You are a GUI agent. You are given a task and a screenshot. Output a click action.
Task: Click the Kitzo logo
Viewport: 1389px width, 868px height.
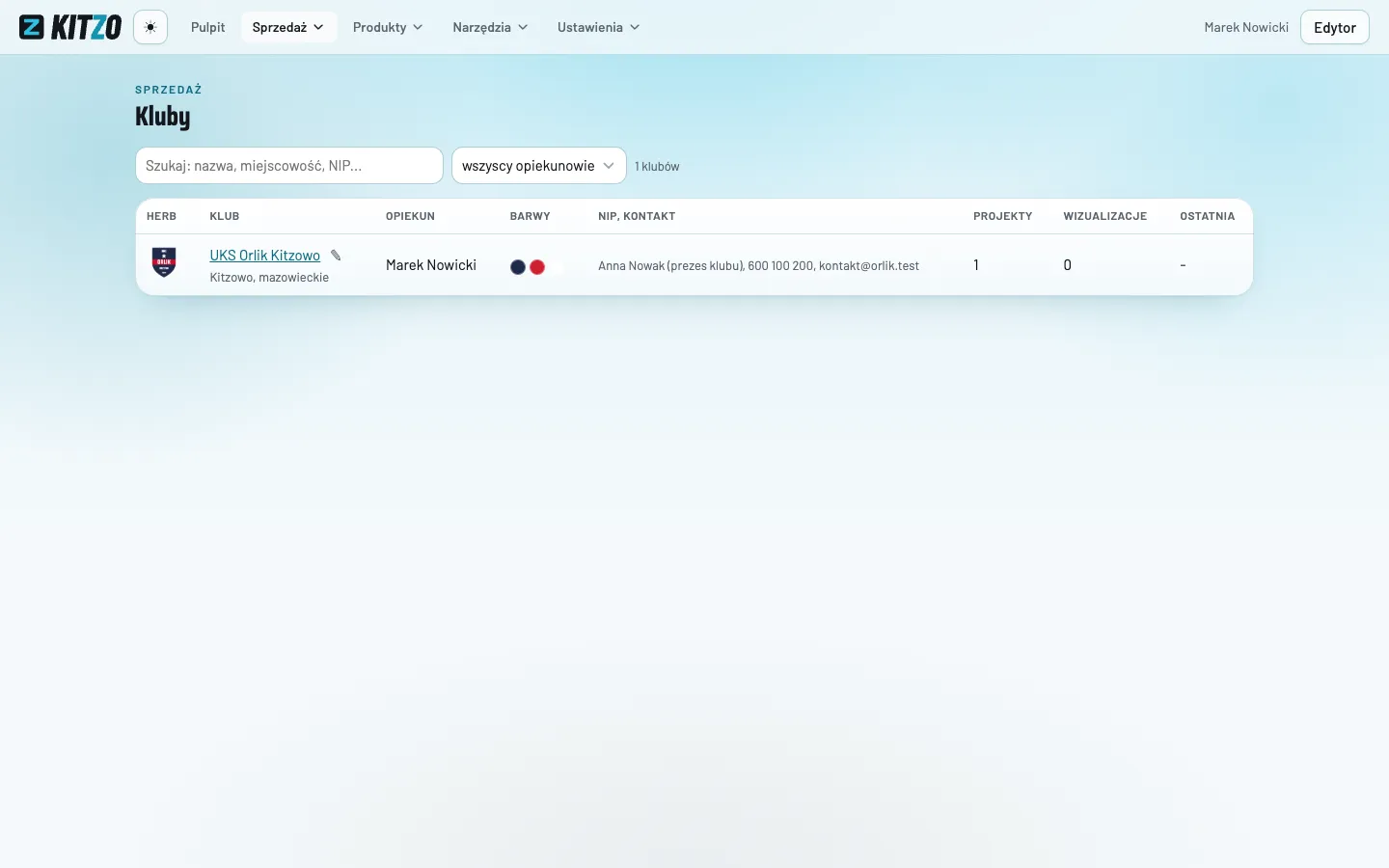[x=70, y=27]
